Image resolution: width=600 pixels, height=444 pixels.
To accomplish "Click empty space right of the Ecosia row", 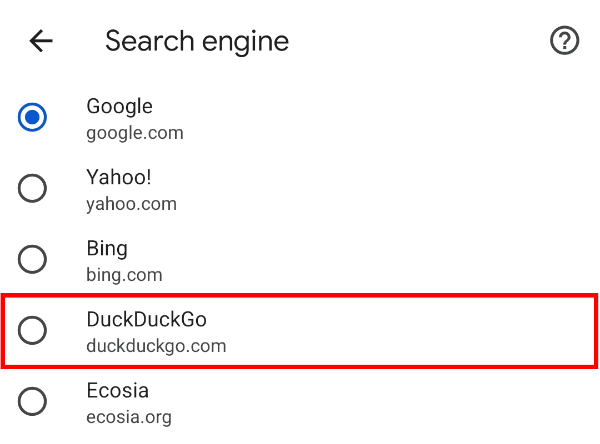I will point(420,402).
